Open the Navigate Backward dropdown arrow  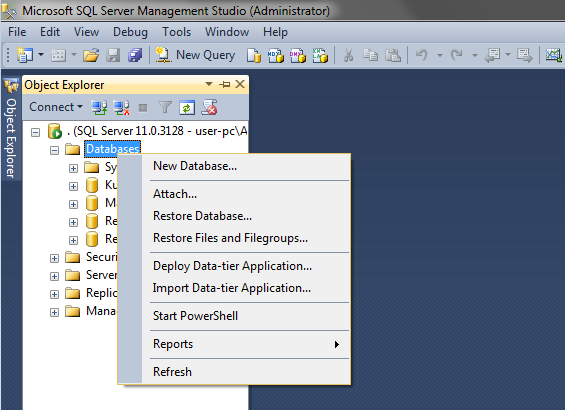(x=508, y=54)
